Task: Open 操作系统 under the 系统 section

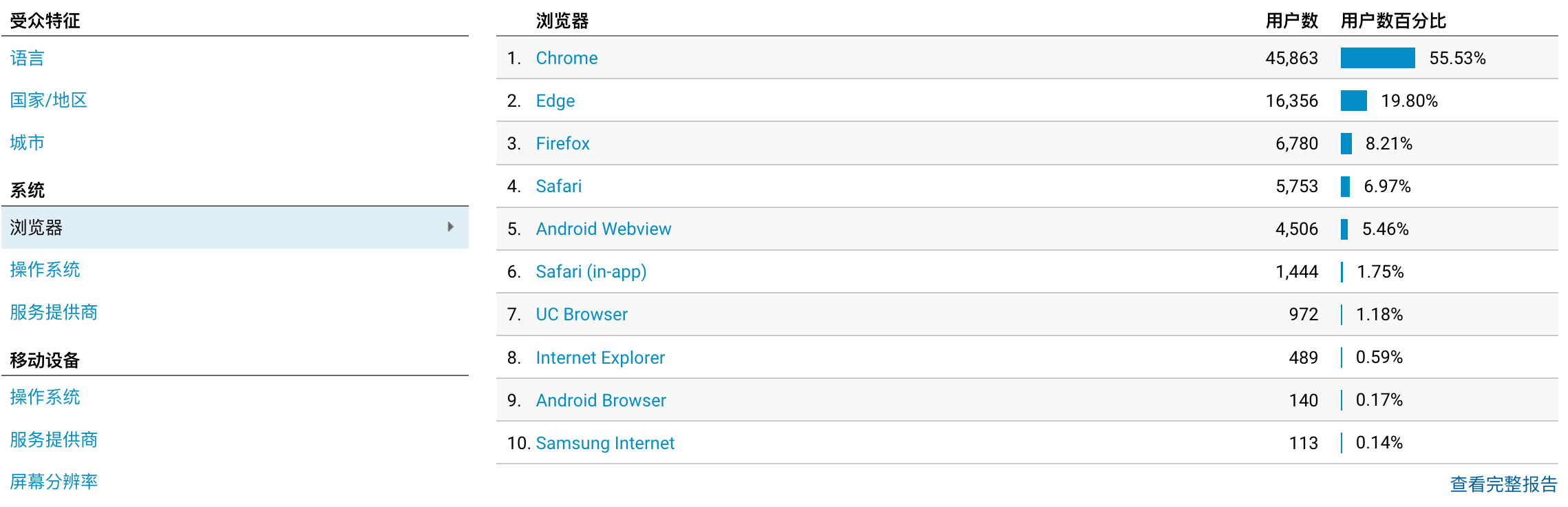Action: [45, 269]
